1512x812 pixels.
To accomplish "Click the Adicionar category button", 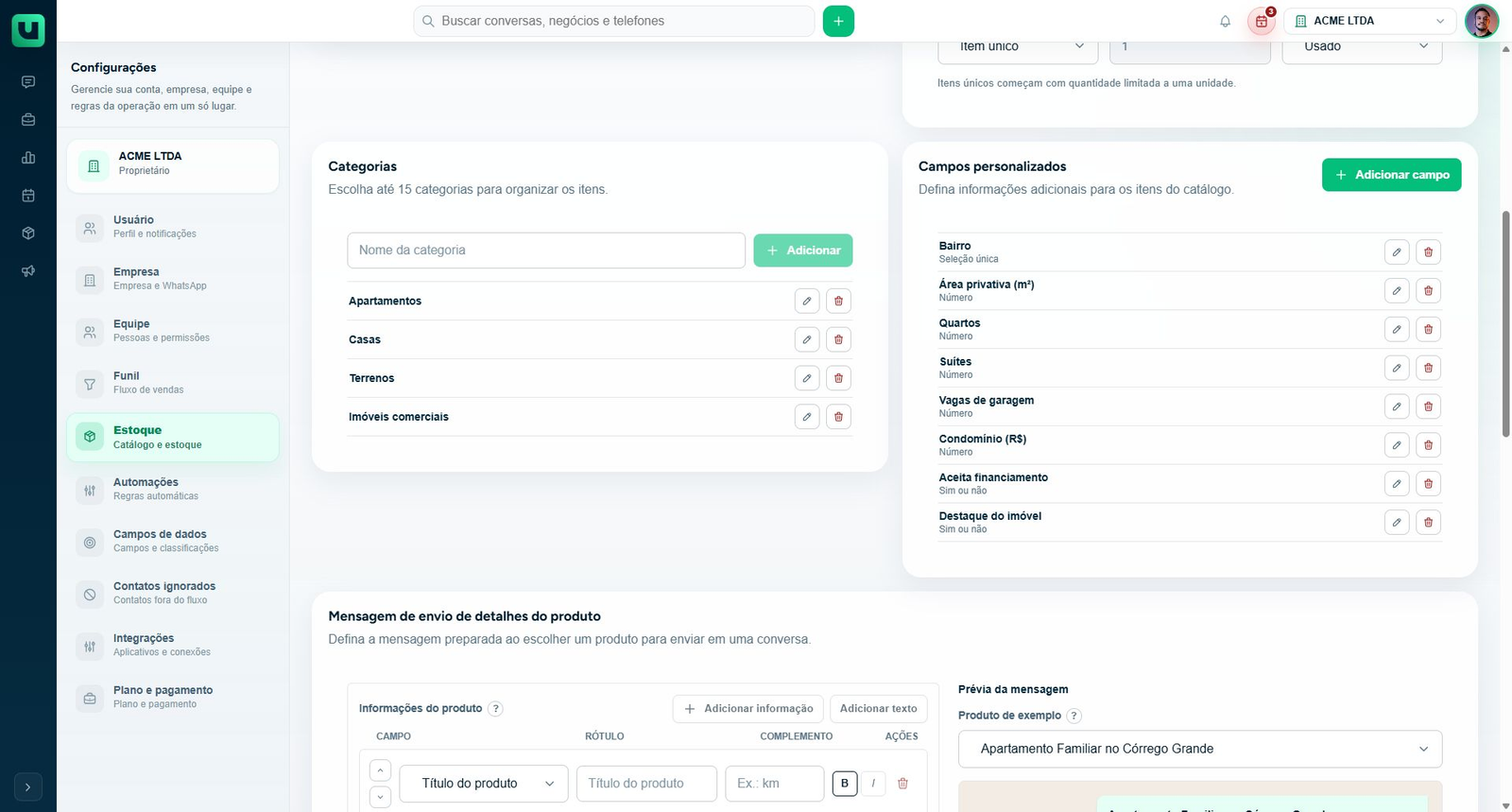I will (803, 251).
